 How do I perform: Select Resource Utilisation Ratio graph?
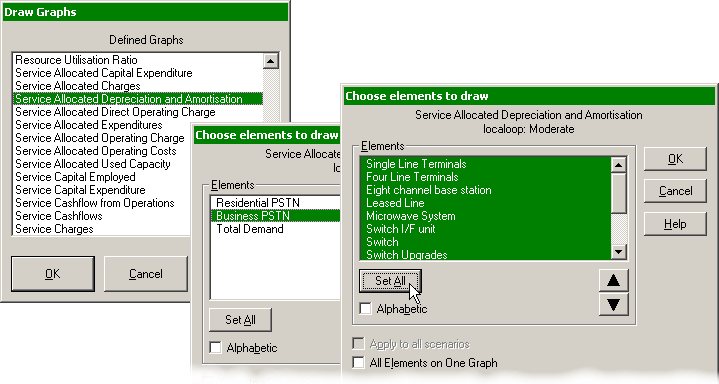pos(76,60)
